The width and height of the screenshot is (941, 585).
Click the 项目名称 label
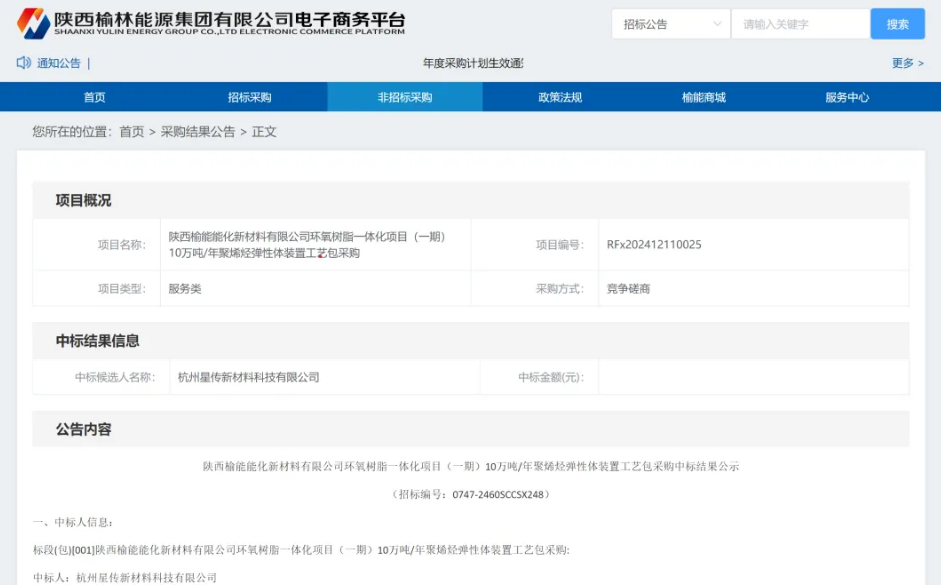tap(122, 244)
